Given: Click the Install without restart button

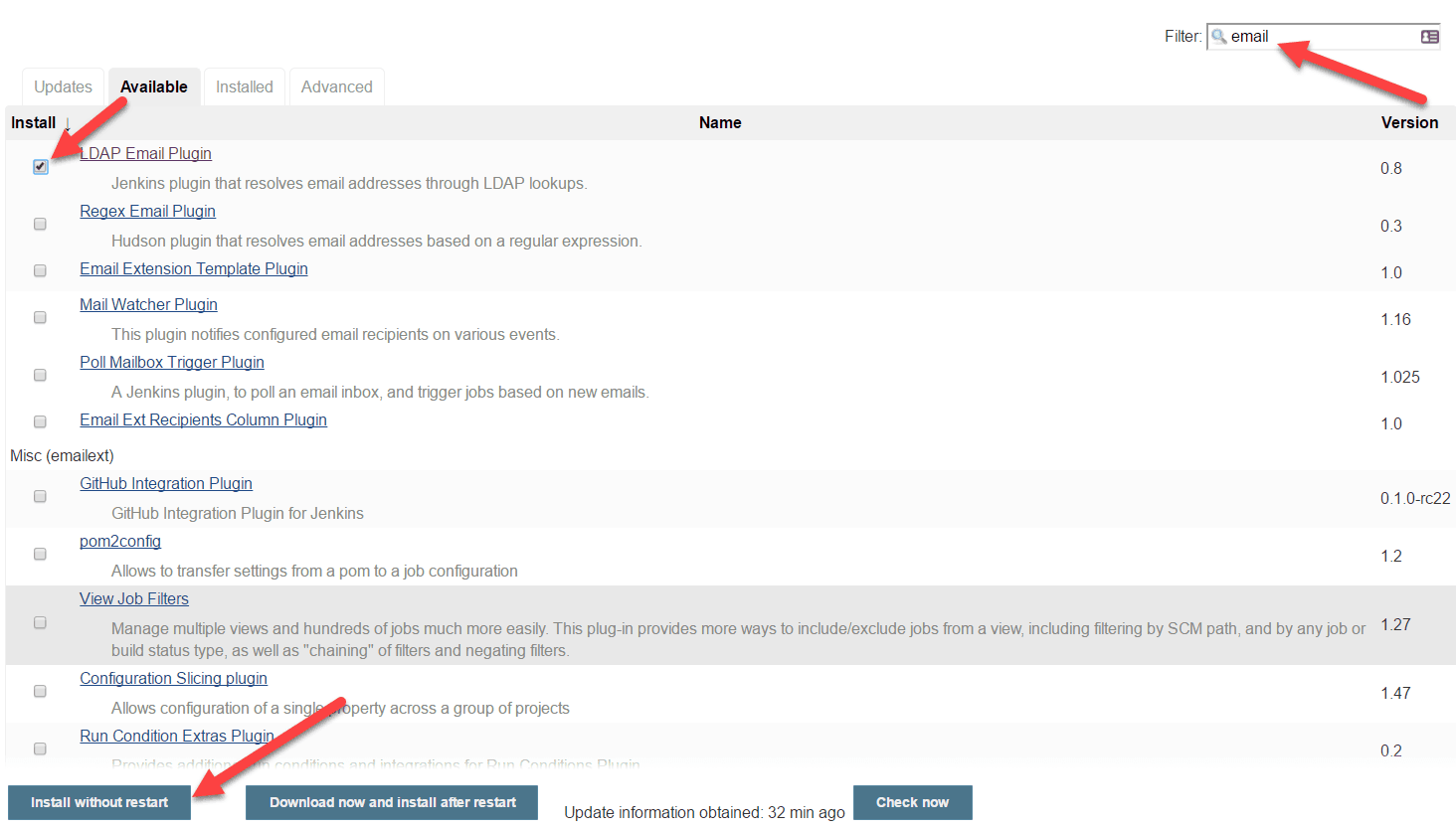Looking at the screenshot, I should coord(98,802).
